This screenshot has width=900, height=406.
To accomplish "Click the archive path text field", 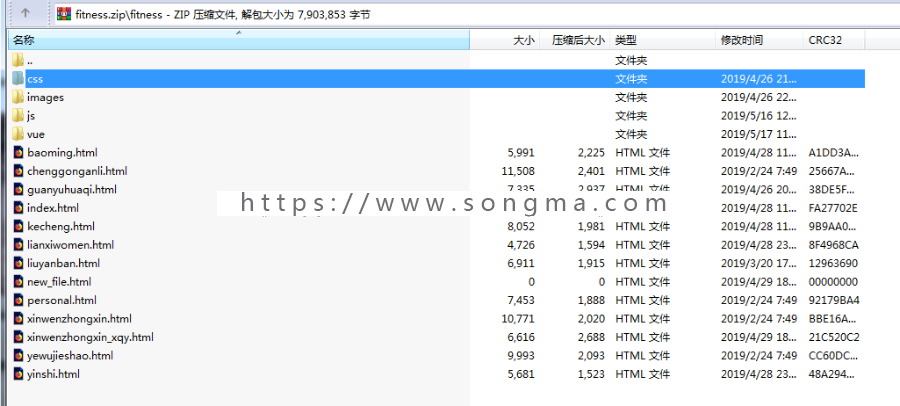I will pyautogui.click(x=476, y=14).
